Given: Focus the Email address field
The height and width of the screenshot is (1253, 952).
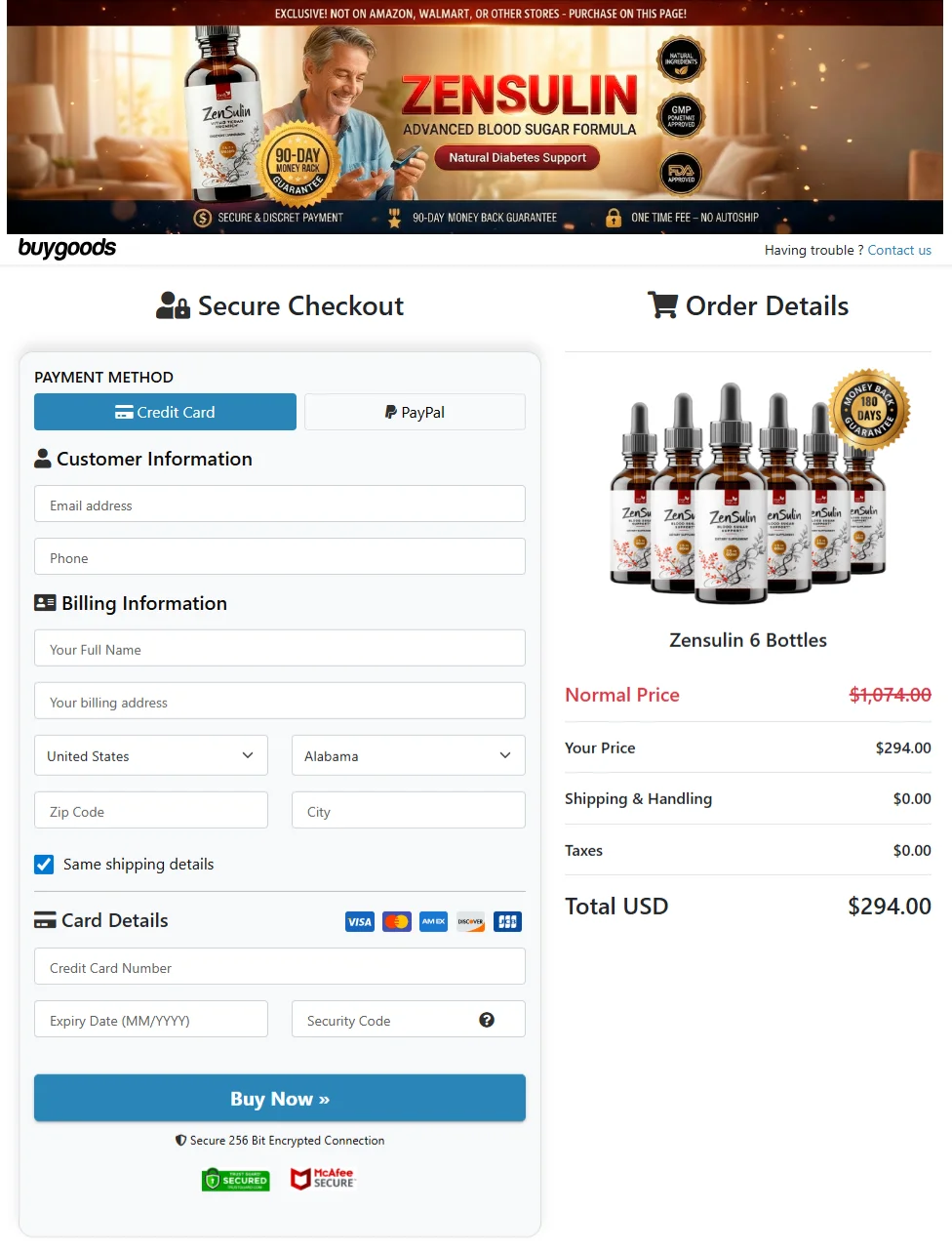Looking at the screenshot, I should click(x=280, y=504).
